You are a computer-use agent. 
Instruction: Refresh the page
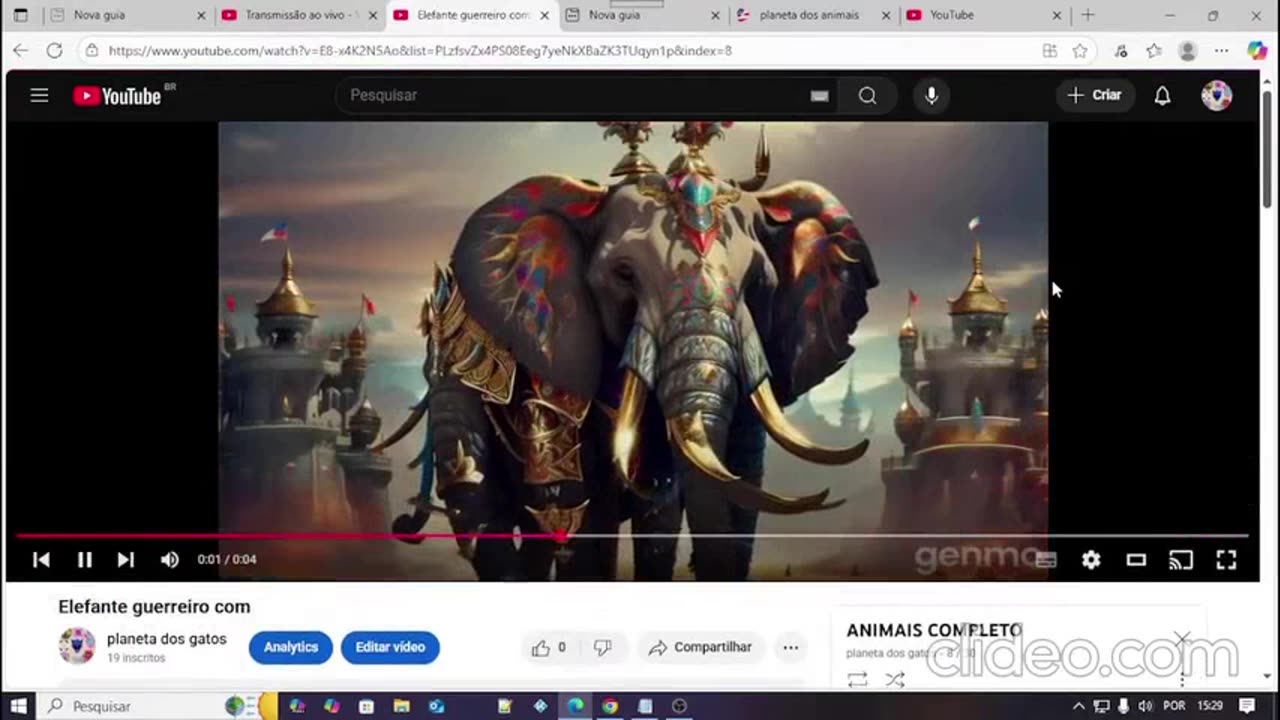54,50
